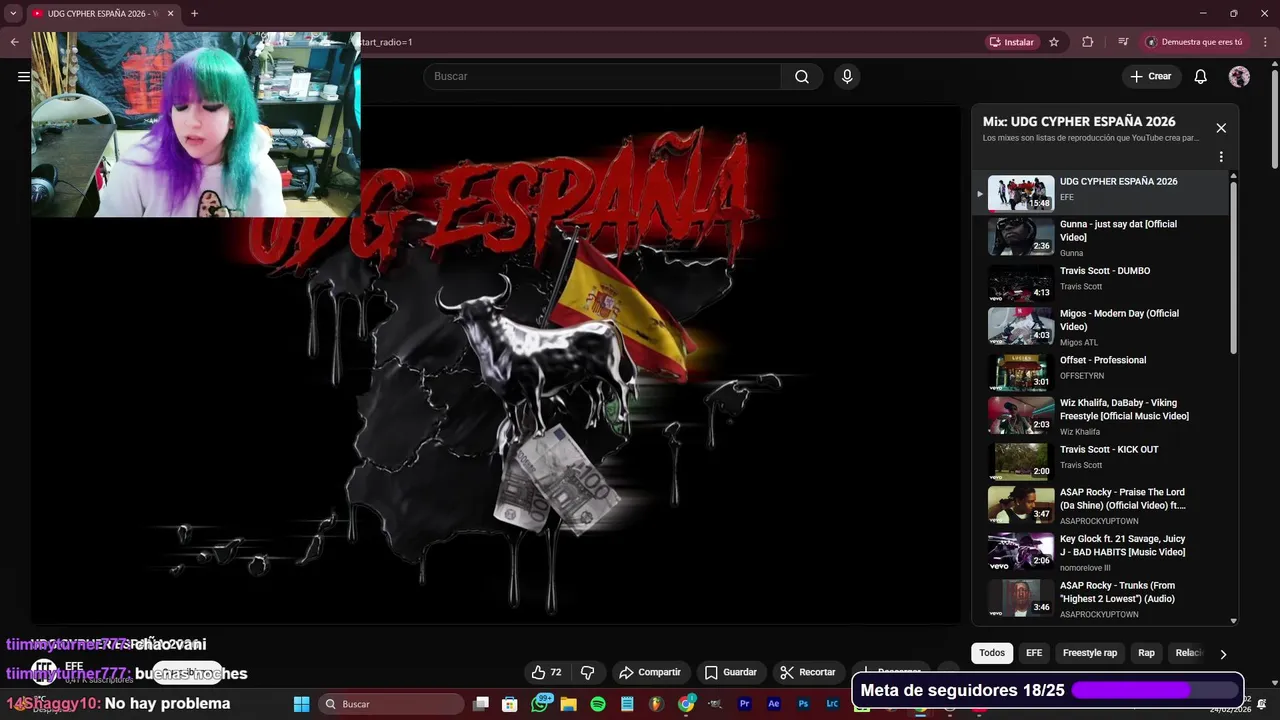Dislike the video with thumbs down
The height and width of the screenshot is (720, 1280).
(x=588, y=672)
